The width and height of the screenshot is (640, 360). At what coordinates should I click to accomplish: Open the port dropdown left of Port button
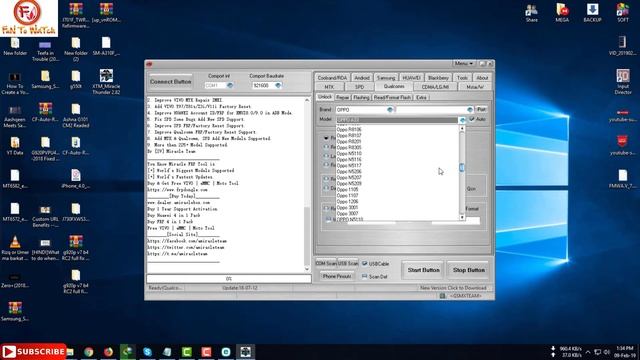[x=470, y=109]
